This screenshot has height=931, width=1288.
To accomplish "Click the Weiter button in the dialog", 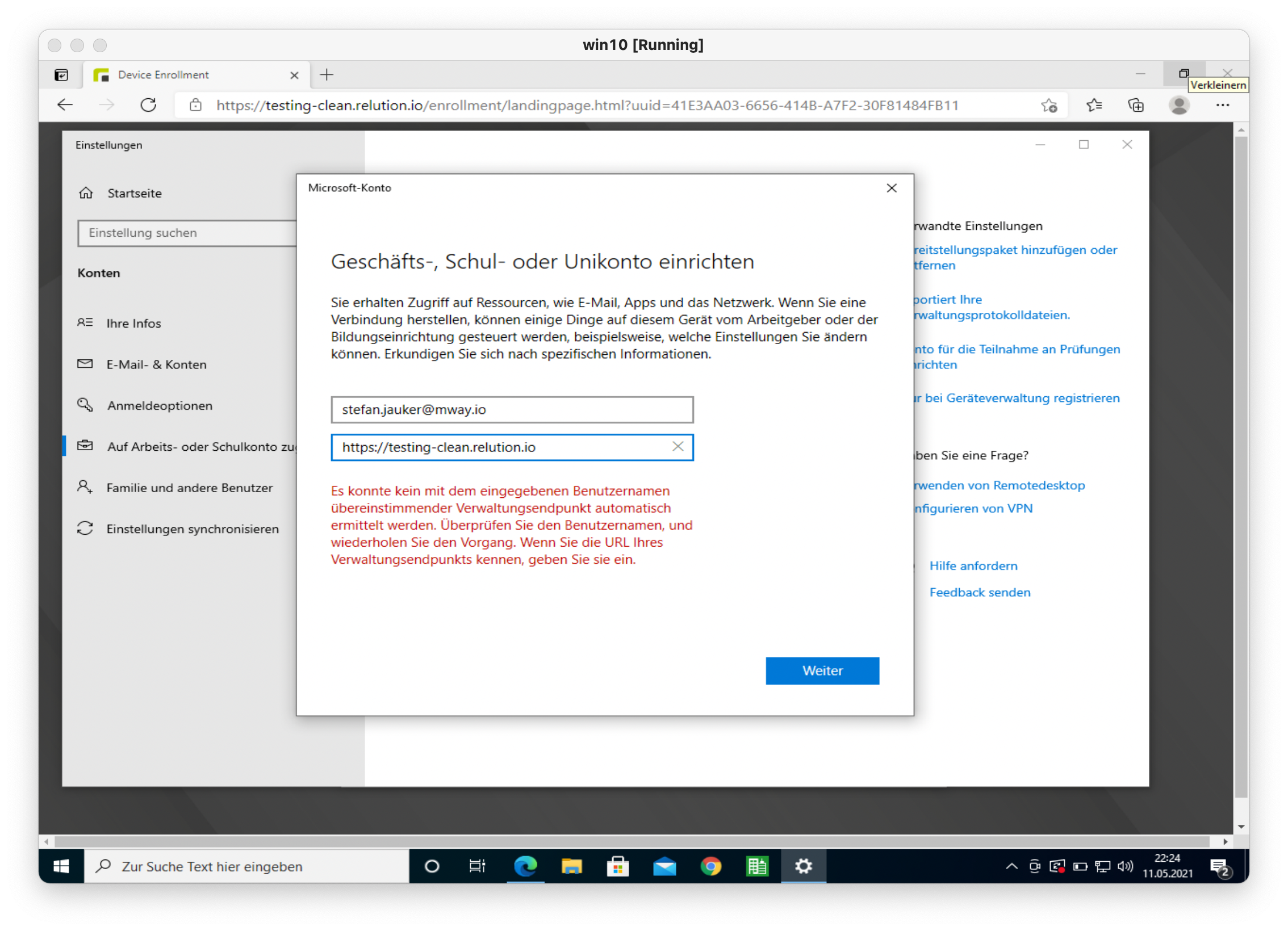I will tap(822, 670).
